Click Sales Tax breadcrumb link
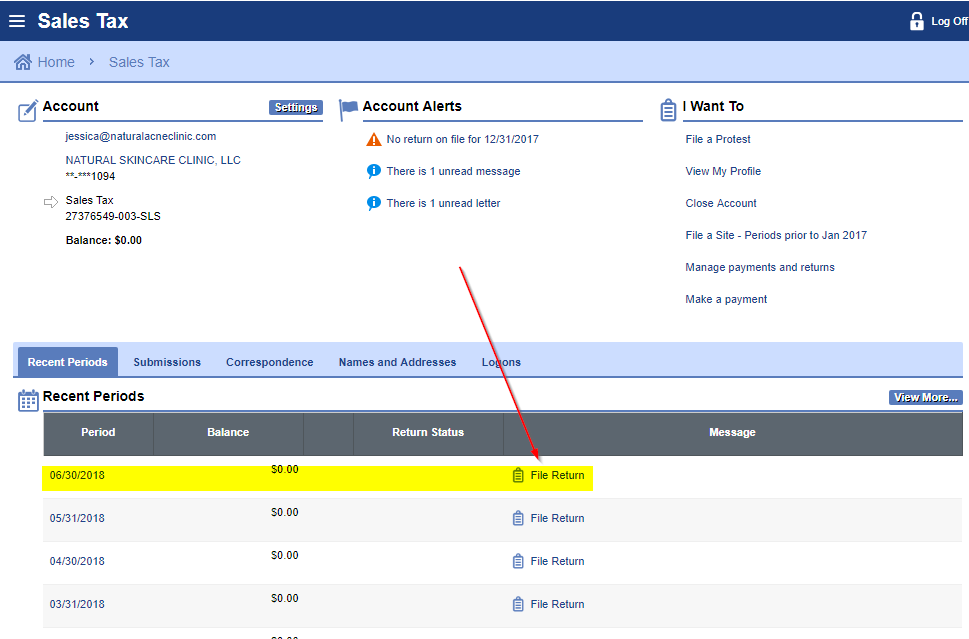 coord(139,62)
